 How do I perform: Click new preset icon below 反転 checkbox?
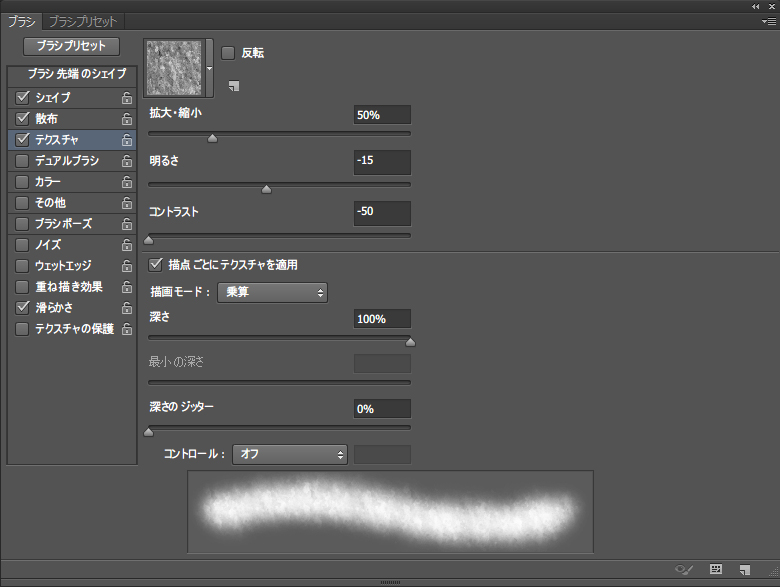(x=234, y=86)
